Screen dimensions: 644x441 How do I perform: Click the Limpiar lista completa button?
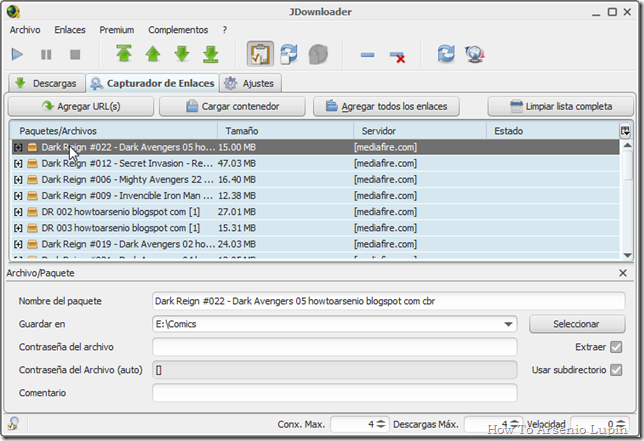(x=561, y=106)
